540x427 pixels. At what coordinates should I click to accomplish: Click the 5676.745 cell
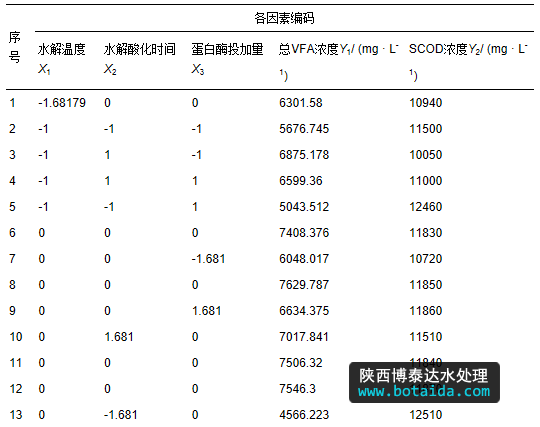(x=304, y=129)
